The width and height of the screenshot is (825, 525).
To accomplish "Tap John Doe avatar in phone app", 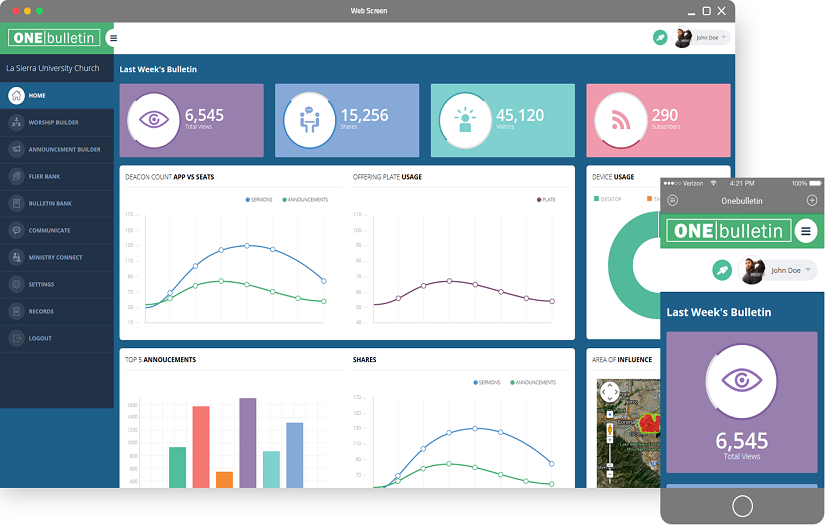I will tap(751, 270).
